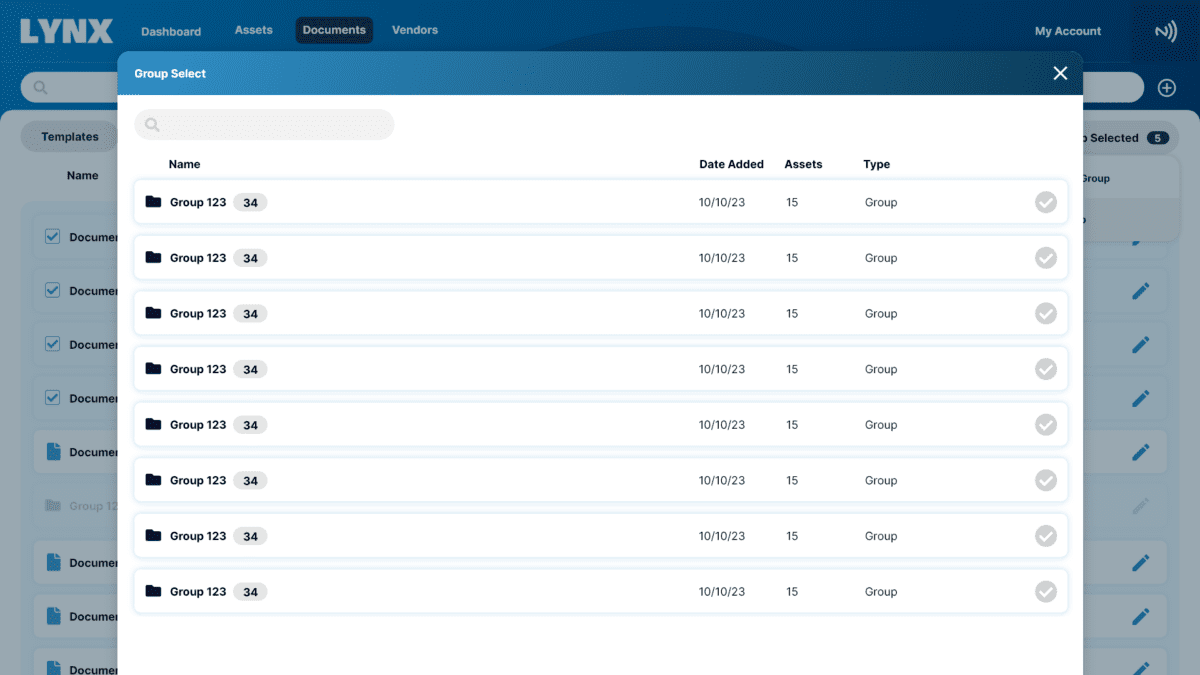Open My Account
This screenshot has height=675, width=1200.
1067,31
